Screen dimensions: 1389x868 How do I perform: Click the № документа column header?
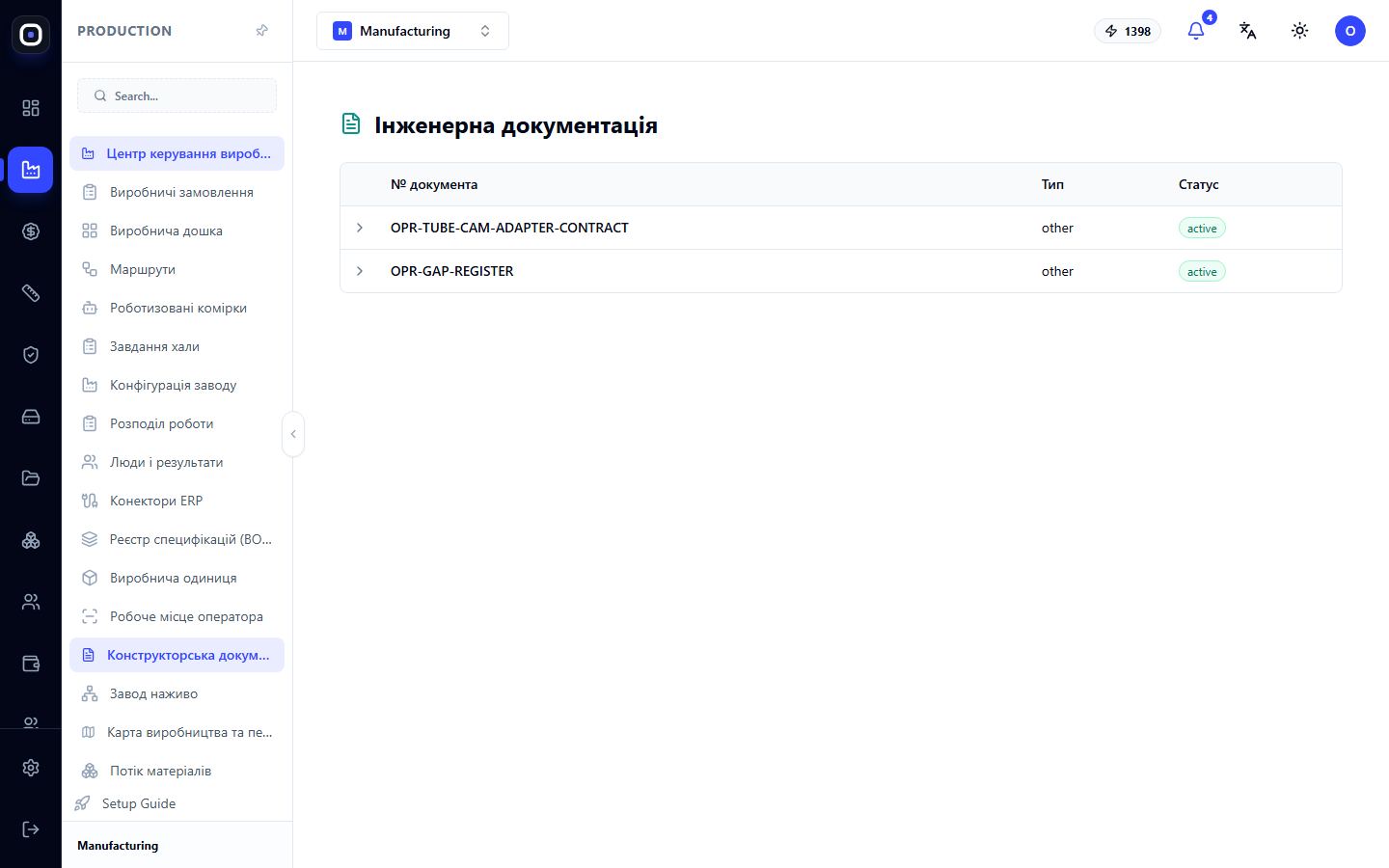[434, 184]
